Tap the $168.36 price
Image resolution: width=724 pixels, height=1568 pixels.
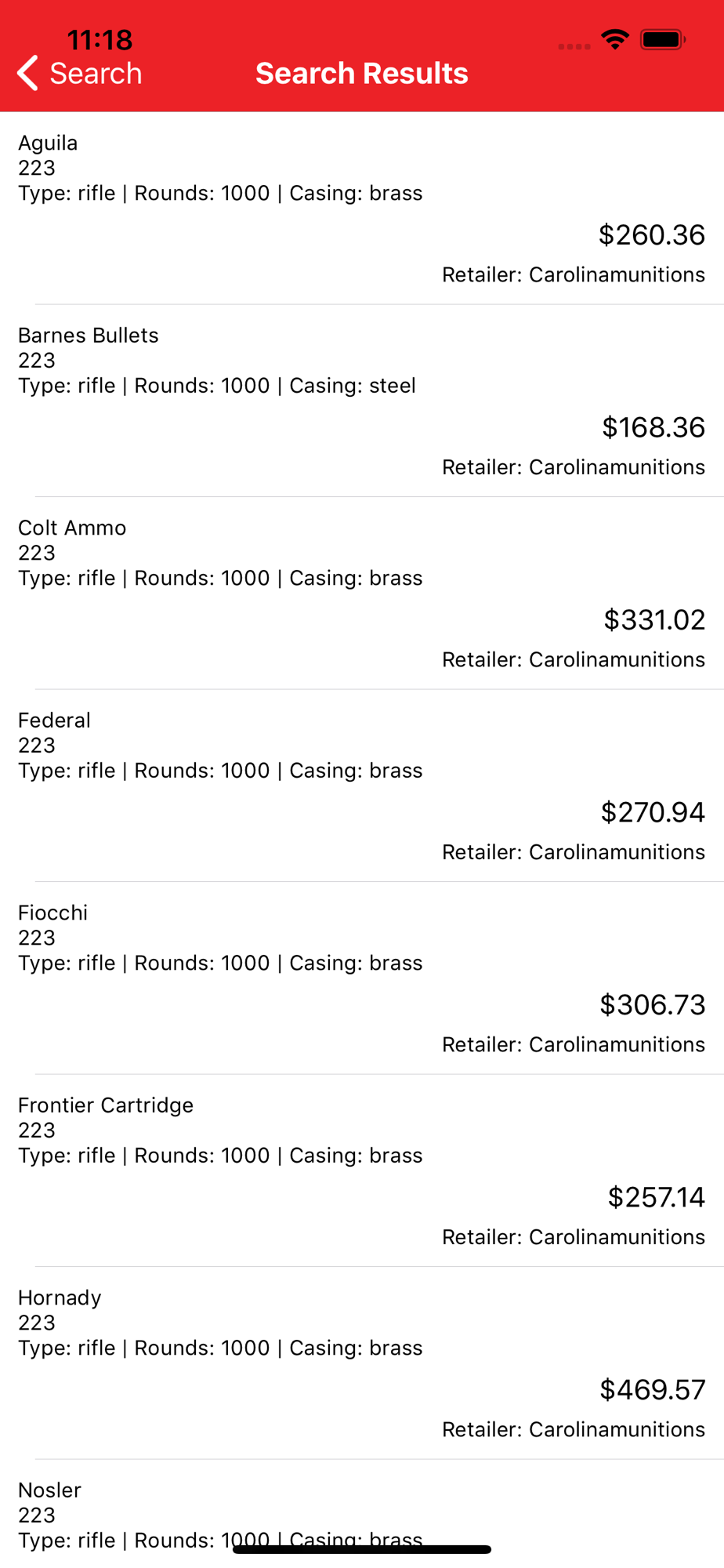[x=653, y=427]
